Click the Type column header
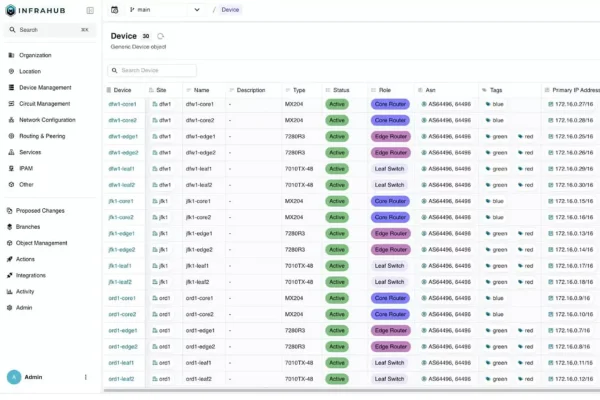Image resolution: width=600 pixels, height=400 pixels. [x=299, y=90]
